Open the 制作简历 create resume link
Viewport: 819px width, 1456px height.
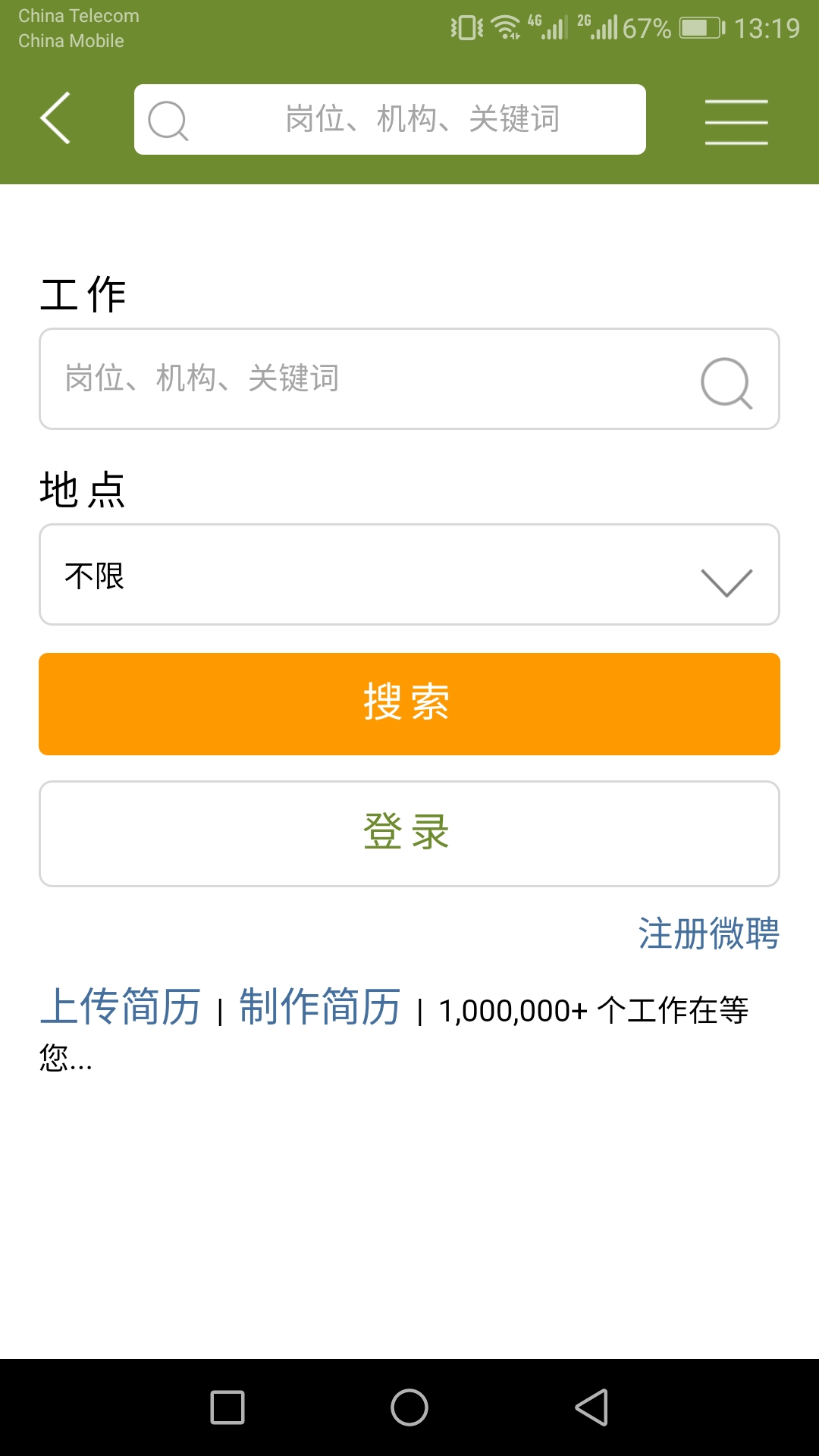pyautogui.click(x=319, y=1007)
